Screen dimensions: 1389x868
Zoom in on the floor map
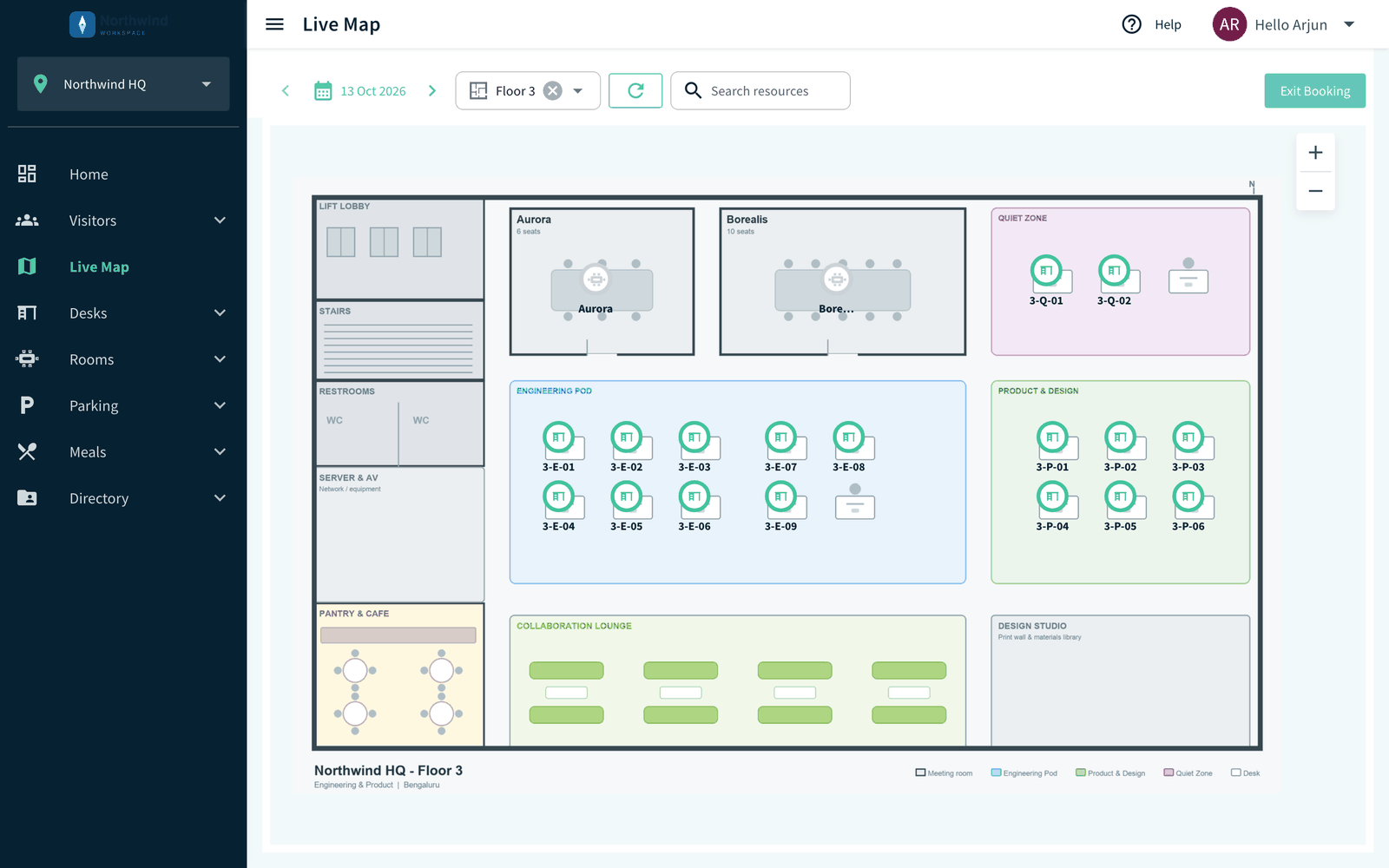coord(1315,153)
